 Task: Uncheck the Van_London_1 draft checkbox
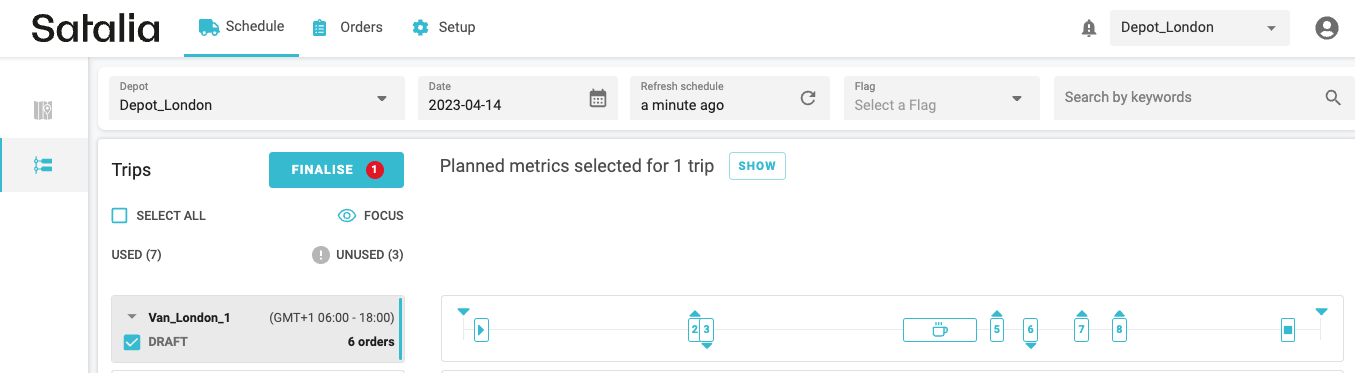coord(131,342)
